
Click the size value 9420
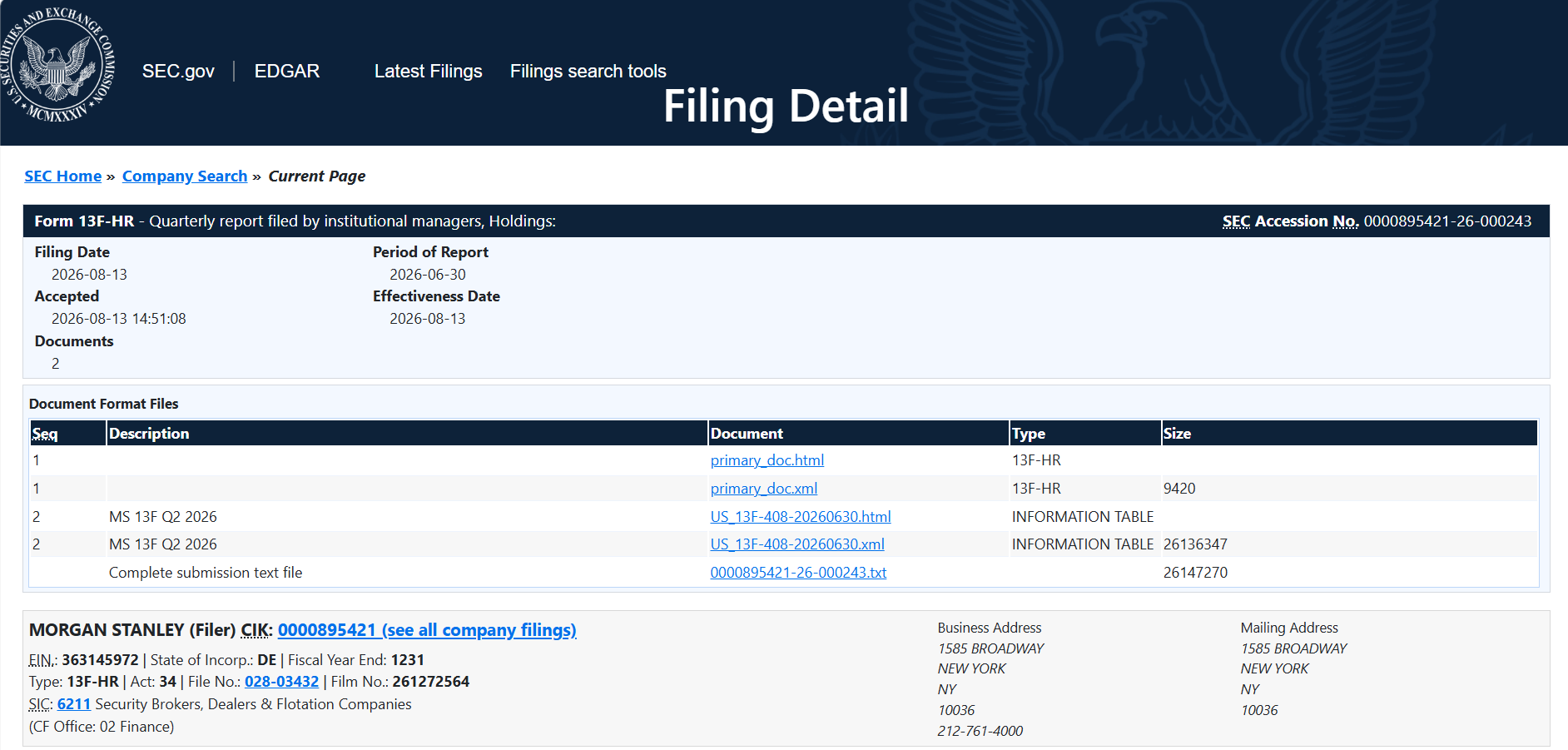pyautogui.click(x=1179, y=489)
